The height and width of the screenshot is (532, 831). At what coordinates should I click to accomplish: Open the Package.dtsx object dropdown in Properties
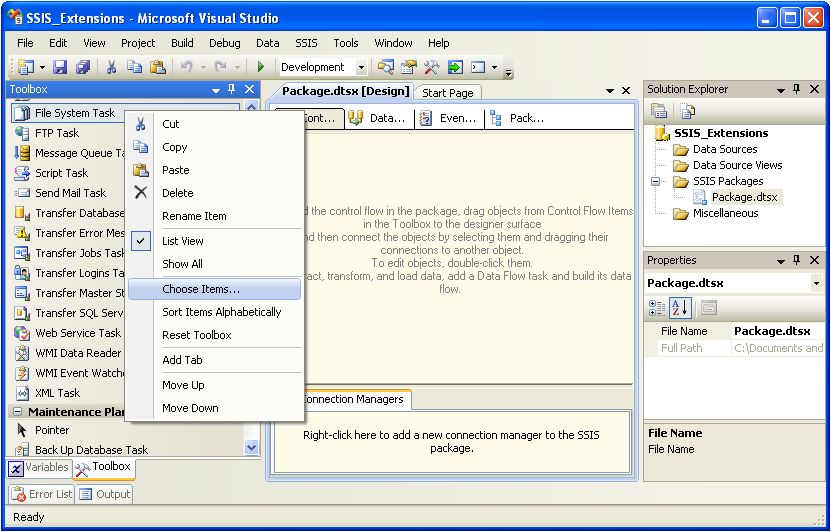point(816,283)
